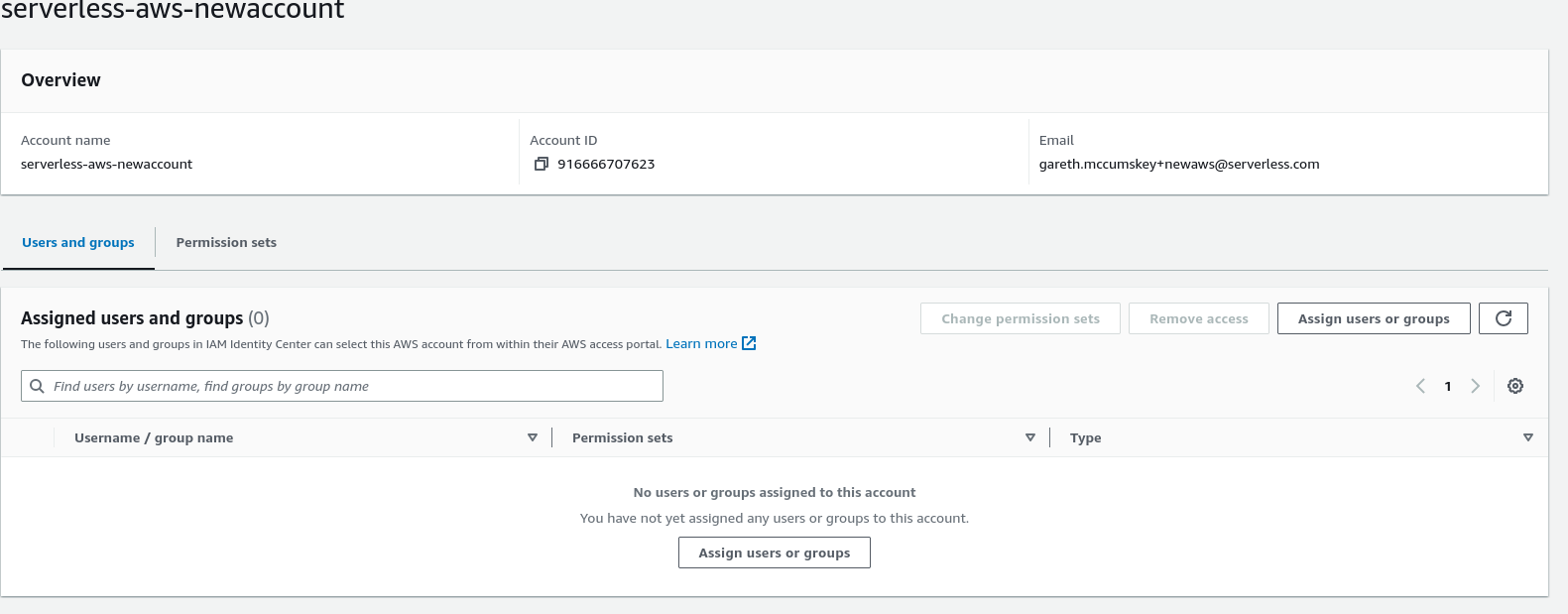Click the external link icon beside Learn more
This screenshot has height=614, width=1568.
[x=749, y=343]
